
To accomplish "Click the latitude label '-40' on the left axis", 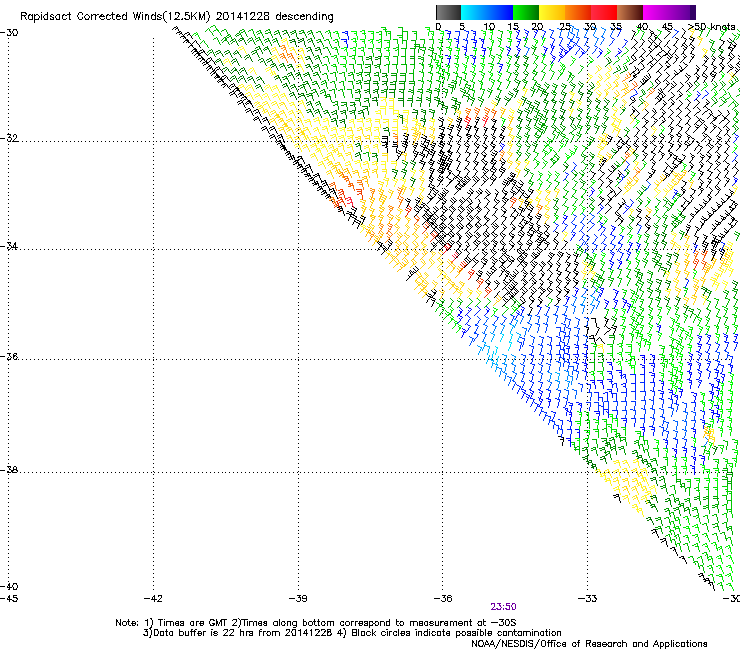I will click(x=9, y=586).
